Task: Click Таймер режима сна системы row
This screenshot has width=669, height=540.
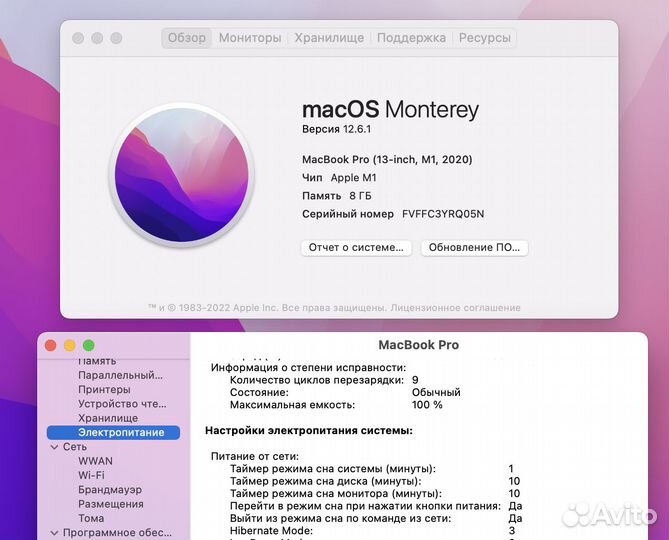Action: [372, 469]
